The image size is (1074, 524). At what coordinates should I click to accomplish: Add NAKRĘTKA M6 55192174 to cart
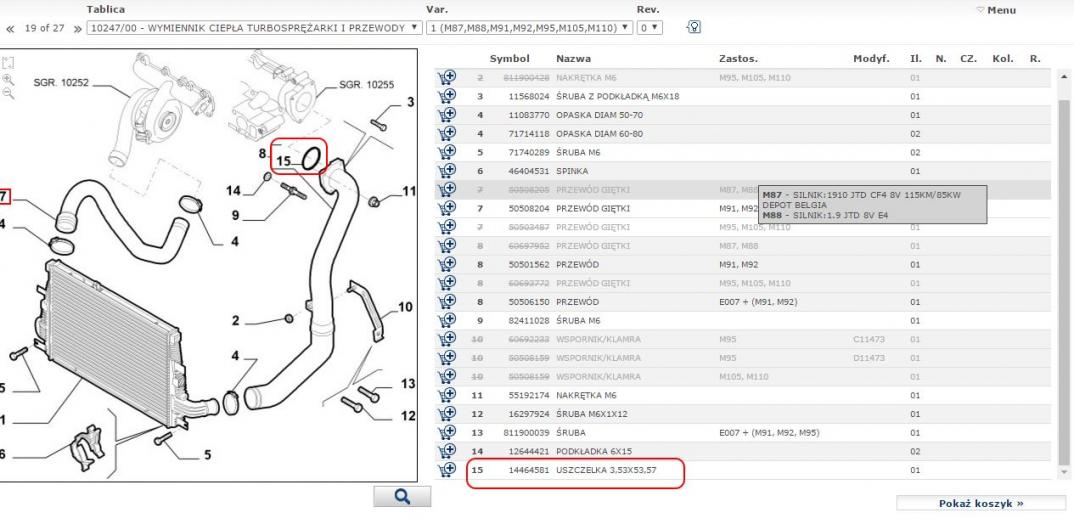tap(447, 395)
